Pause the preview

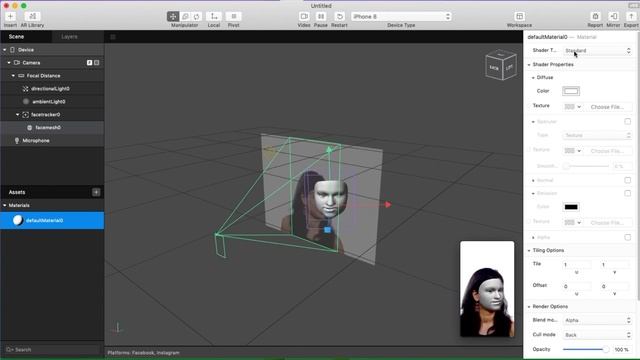321,16
